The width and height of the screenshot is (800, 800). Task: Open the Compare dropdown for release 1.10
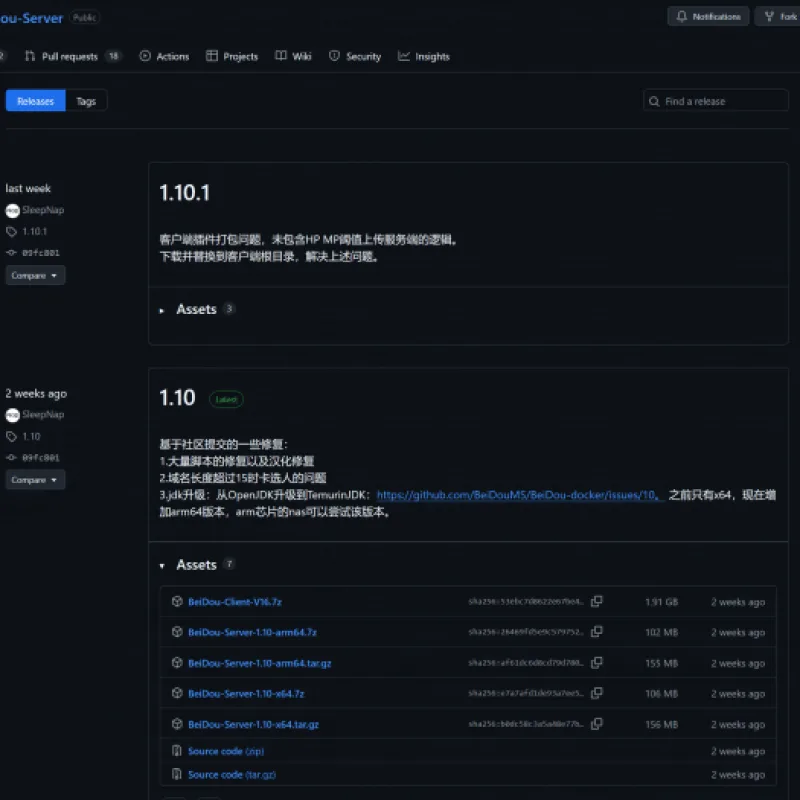tap(35, 480)
